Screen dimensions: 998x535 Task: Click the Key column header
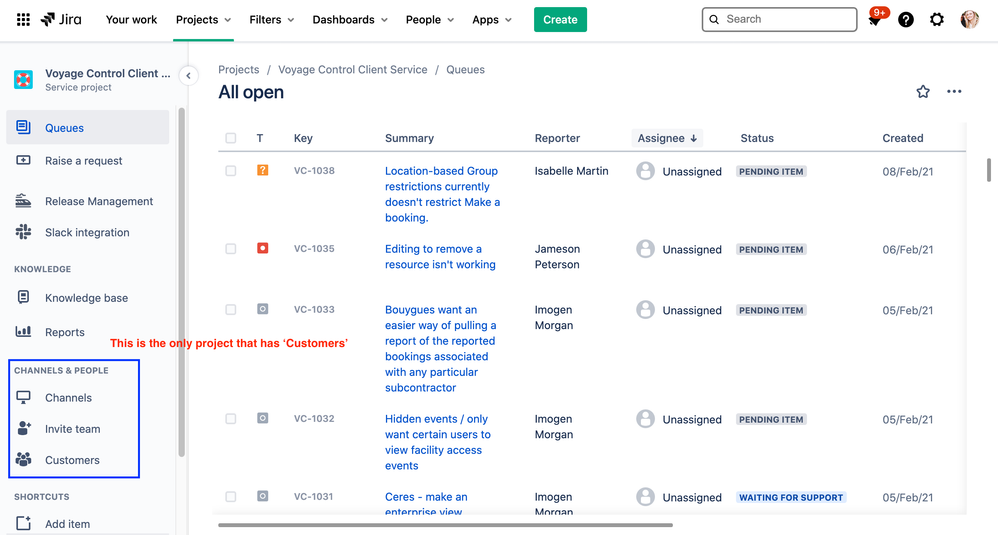tap(303, 138)
